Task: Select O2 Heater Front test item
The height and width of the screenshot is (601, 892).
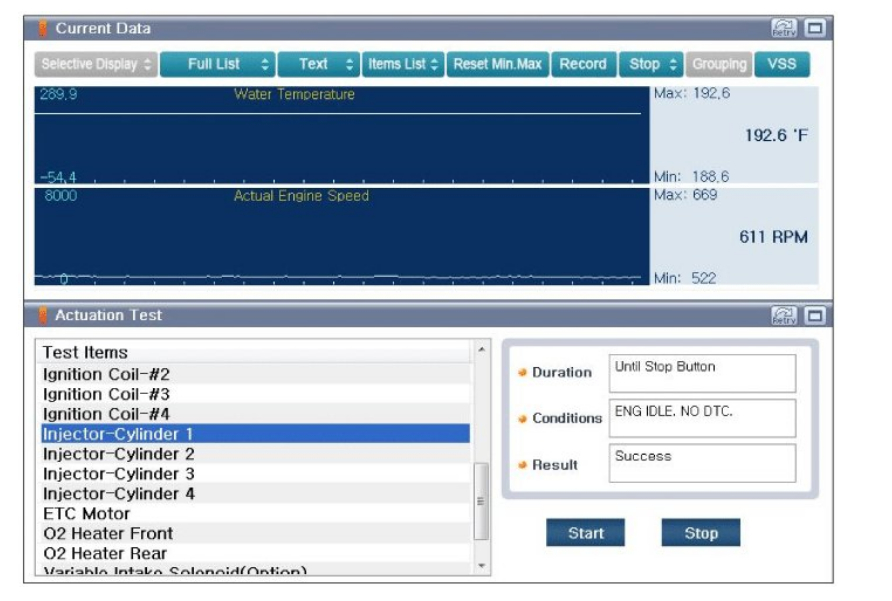Action: [255, 533]
